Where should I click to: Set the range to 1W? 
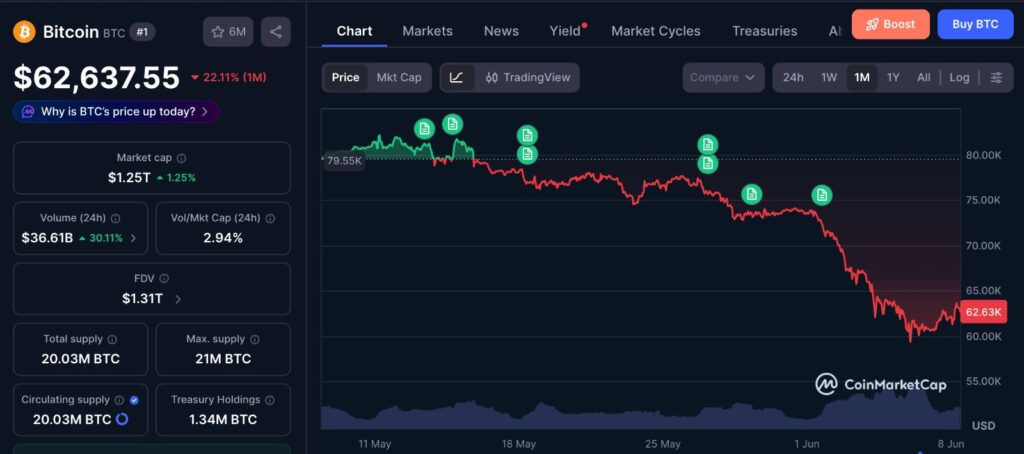point(829,77)
